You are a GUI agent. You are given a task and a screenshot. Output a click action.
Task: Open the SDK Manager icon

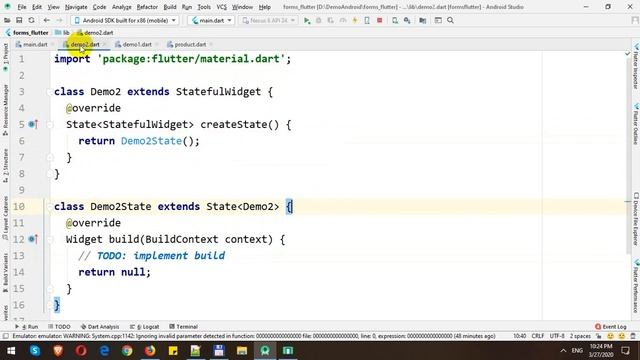407,20
